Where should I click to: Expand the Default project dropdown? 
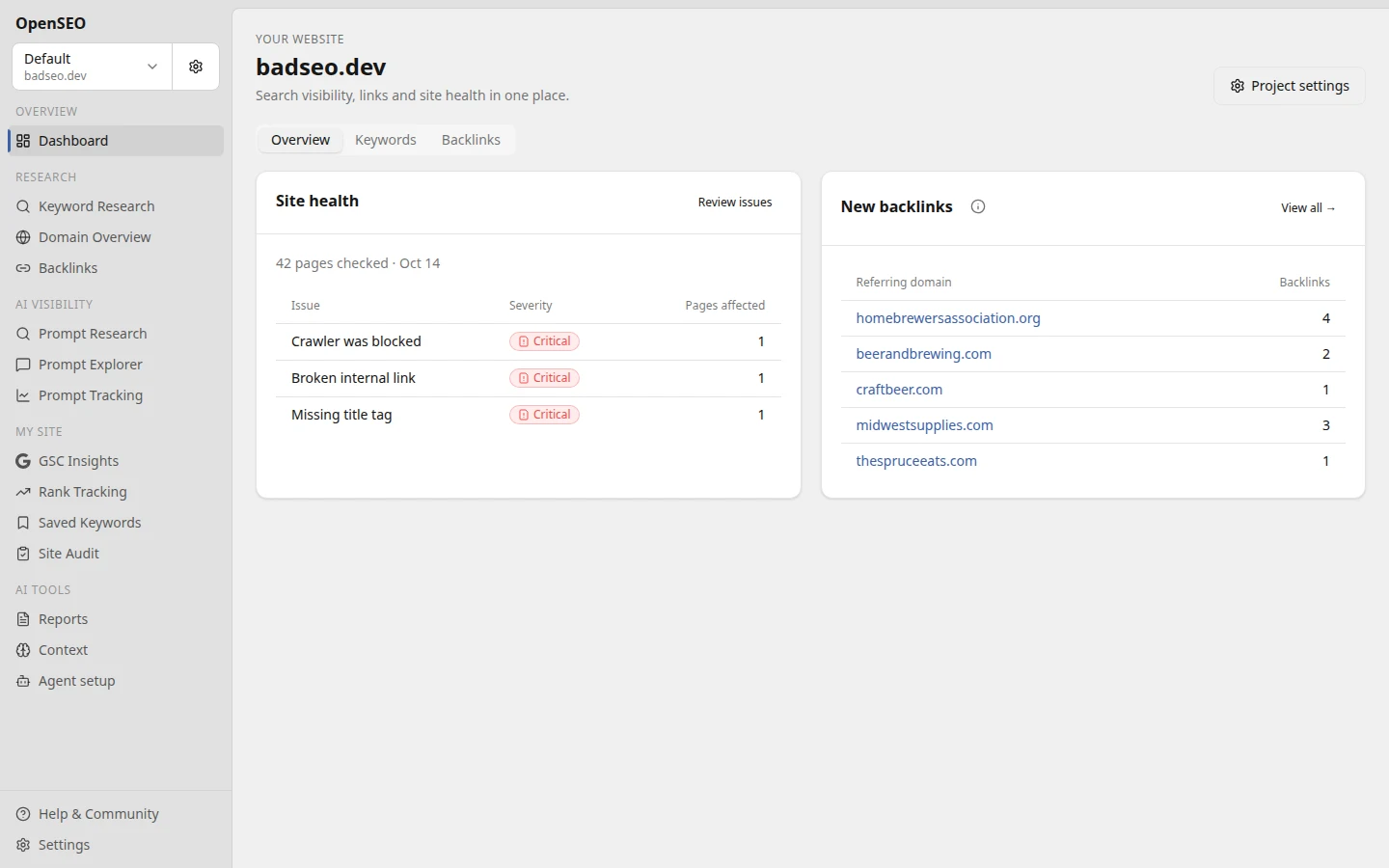pos(93,67)
